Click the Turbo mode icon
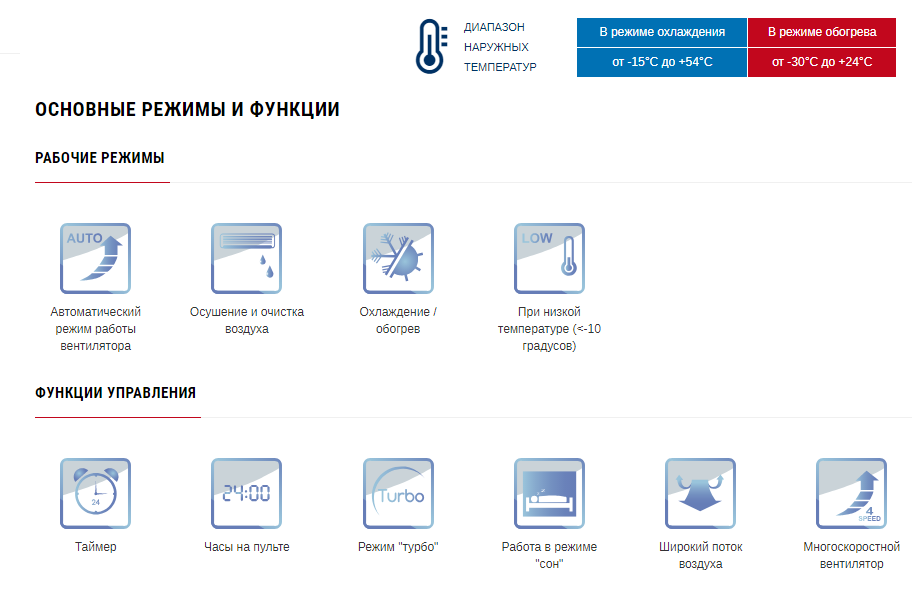 398,493
